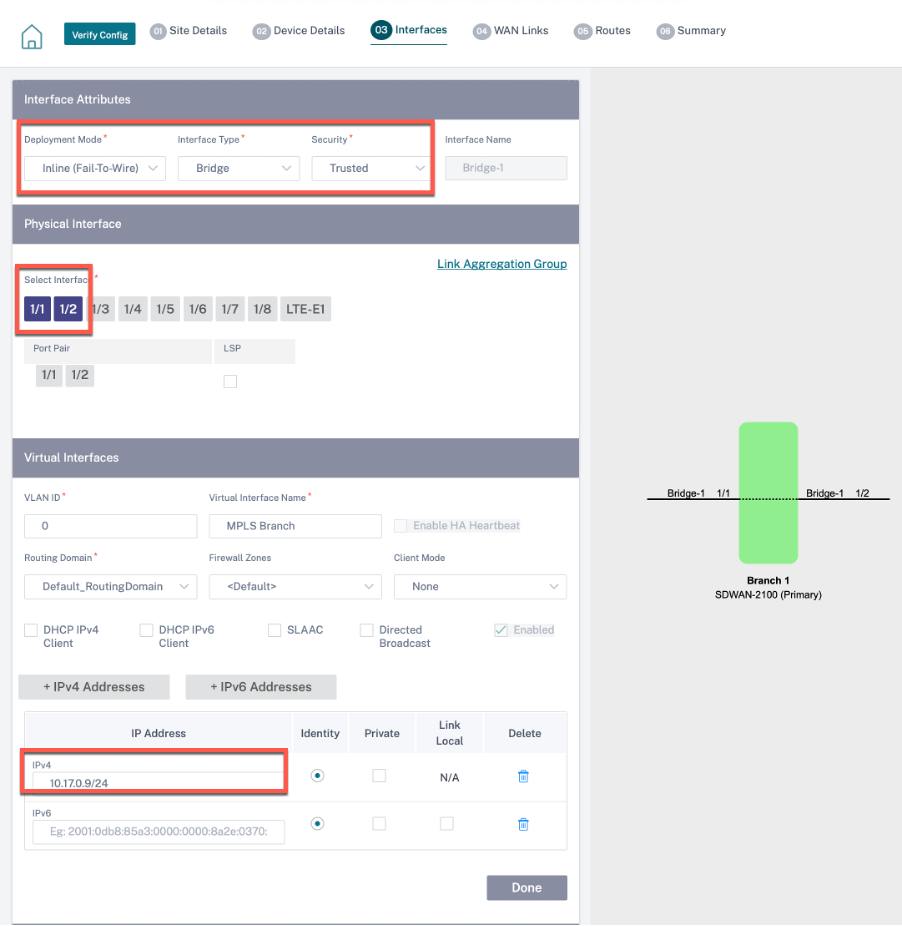Select the LTE-E1 interface

click(x=305, y=309)
